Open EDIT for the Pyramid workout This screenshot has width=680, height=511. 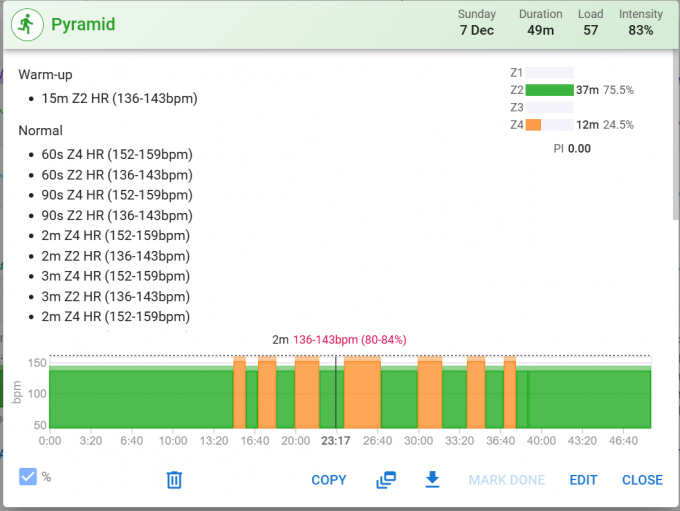coord(583,480)
